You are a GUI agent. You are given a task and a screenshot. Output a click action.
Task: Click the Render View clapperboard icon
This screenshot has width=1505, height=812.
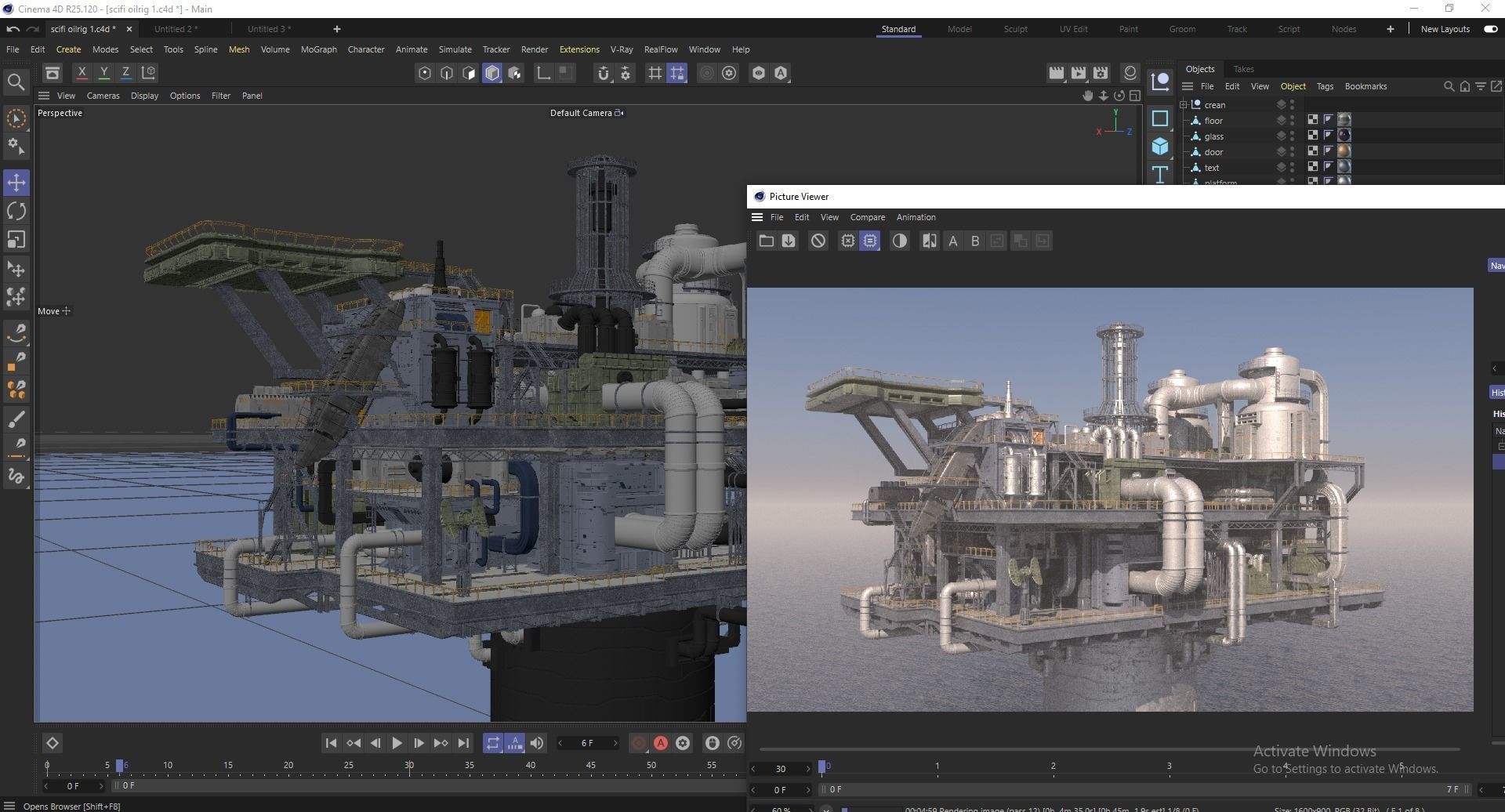(x=1057, y=73)
